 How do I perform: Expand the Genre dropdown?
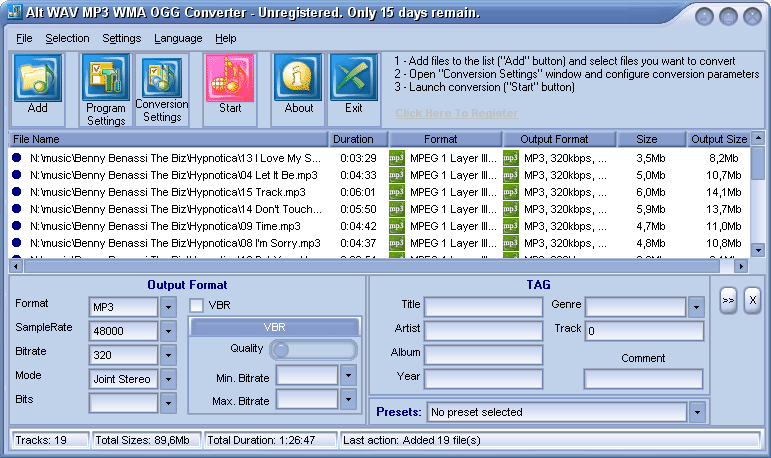point(696,307)
